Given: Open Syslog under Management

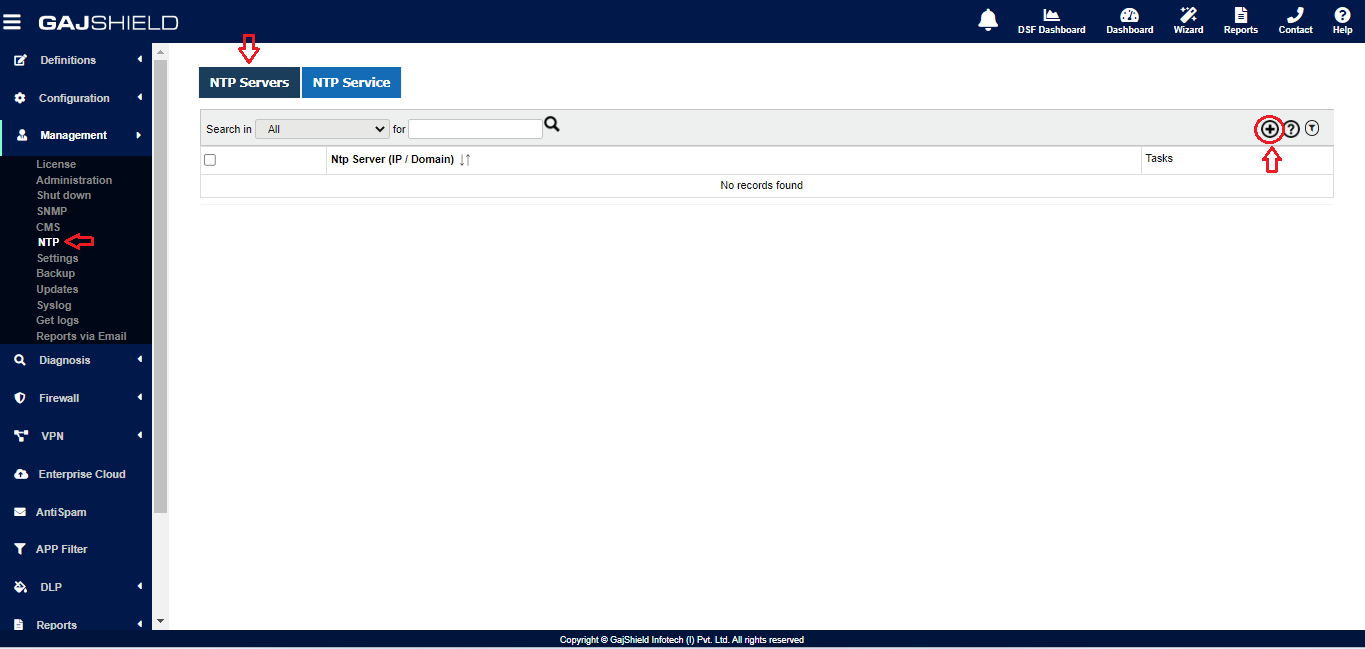Looking at the screenshot, I should pyautogui.click(x=54, y=305).
